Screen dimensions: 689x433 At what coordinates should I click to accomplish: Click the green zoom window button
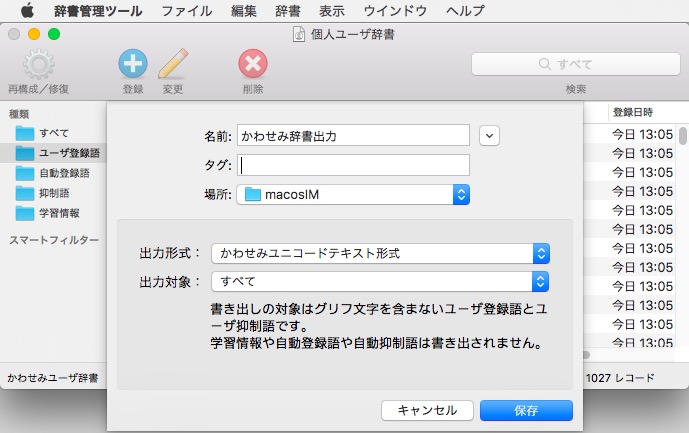click(x=54, y=34)
